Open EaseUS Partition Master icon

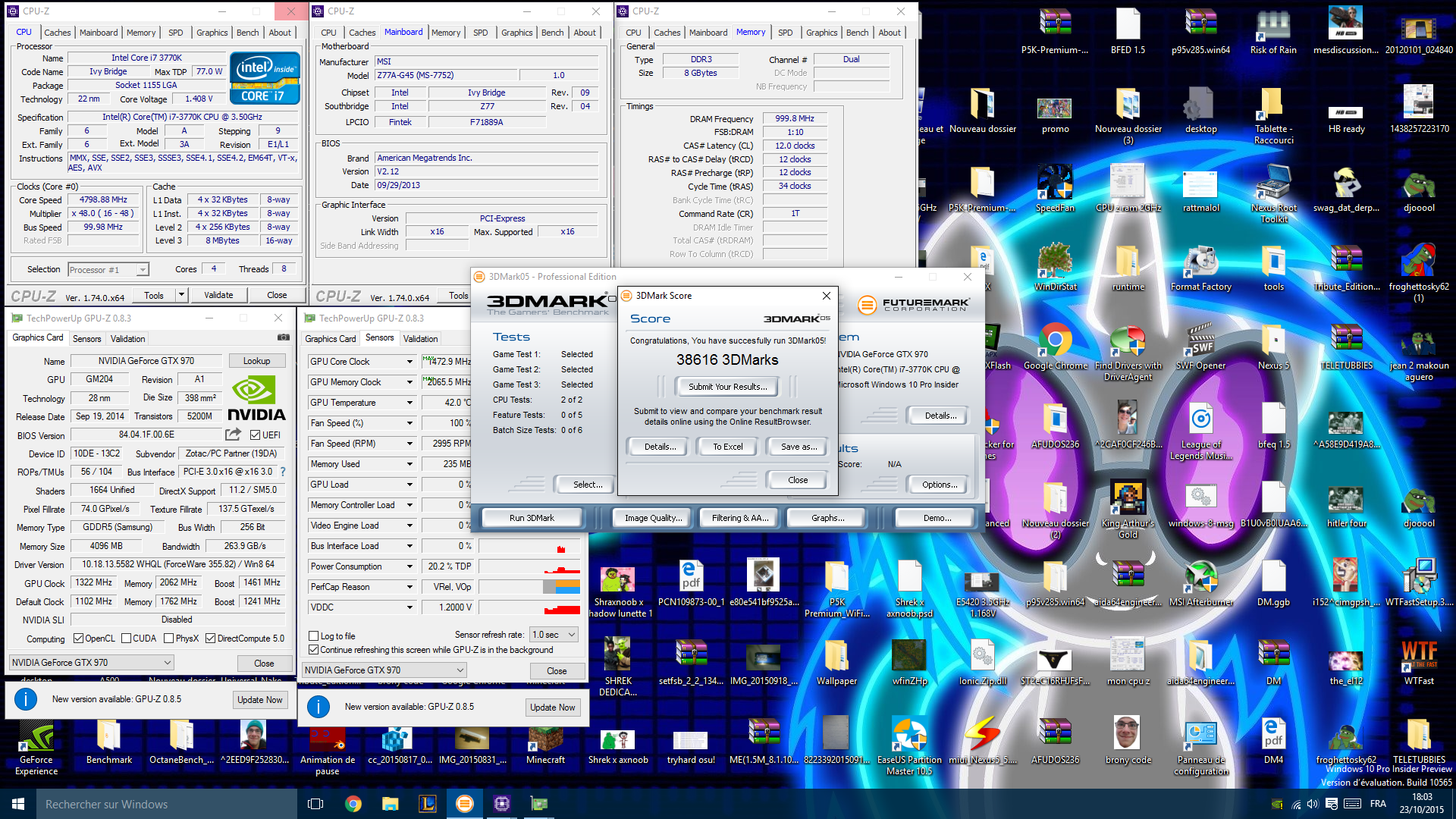click(909, 747)
